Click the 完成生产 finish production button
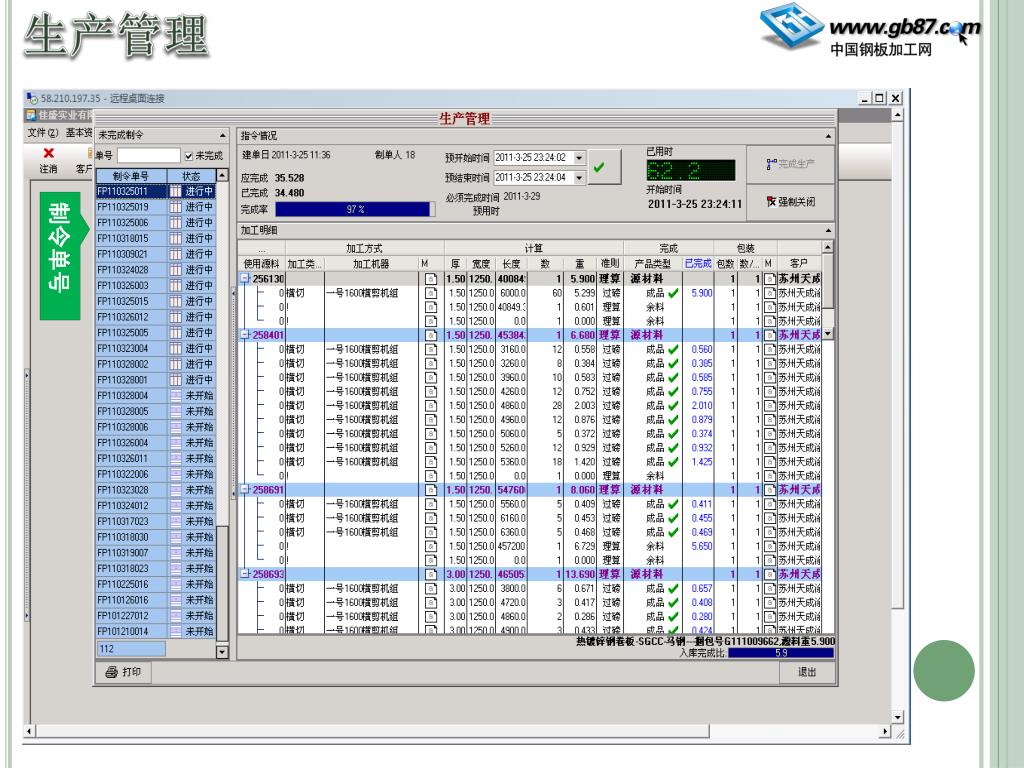 point(791,164)
